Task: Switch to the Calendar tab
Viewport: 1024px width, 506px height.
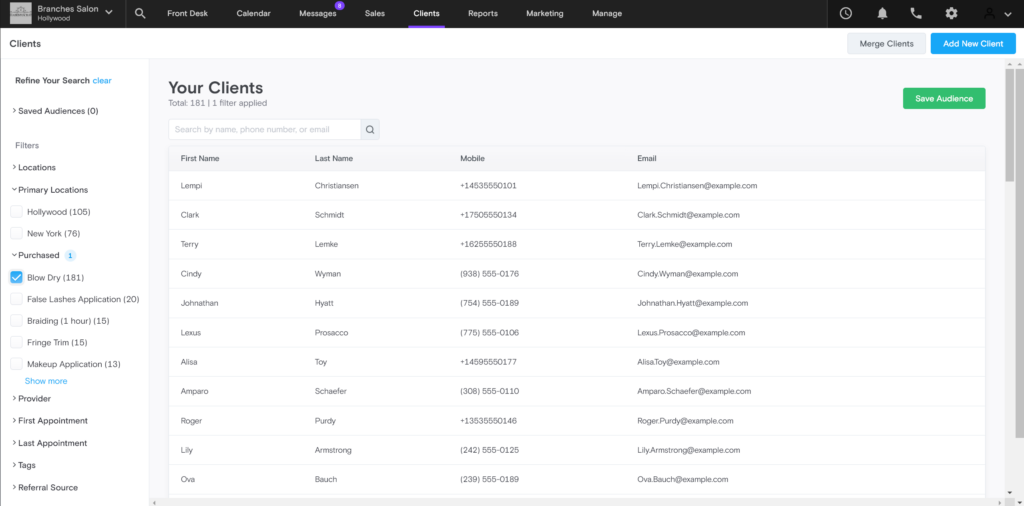Action: tap(253, 14)
